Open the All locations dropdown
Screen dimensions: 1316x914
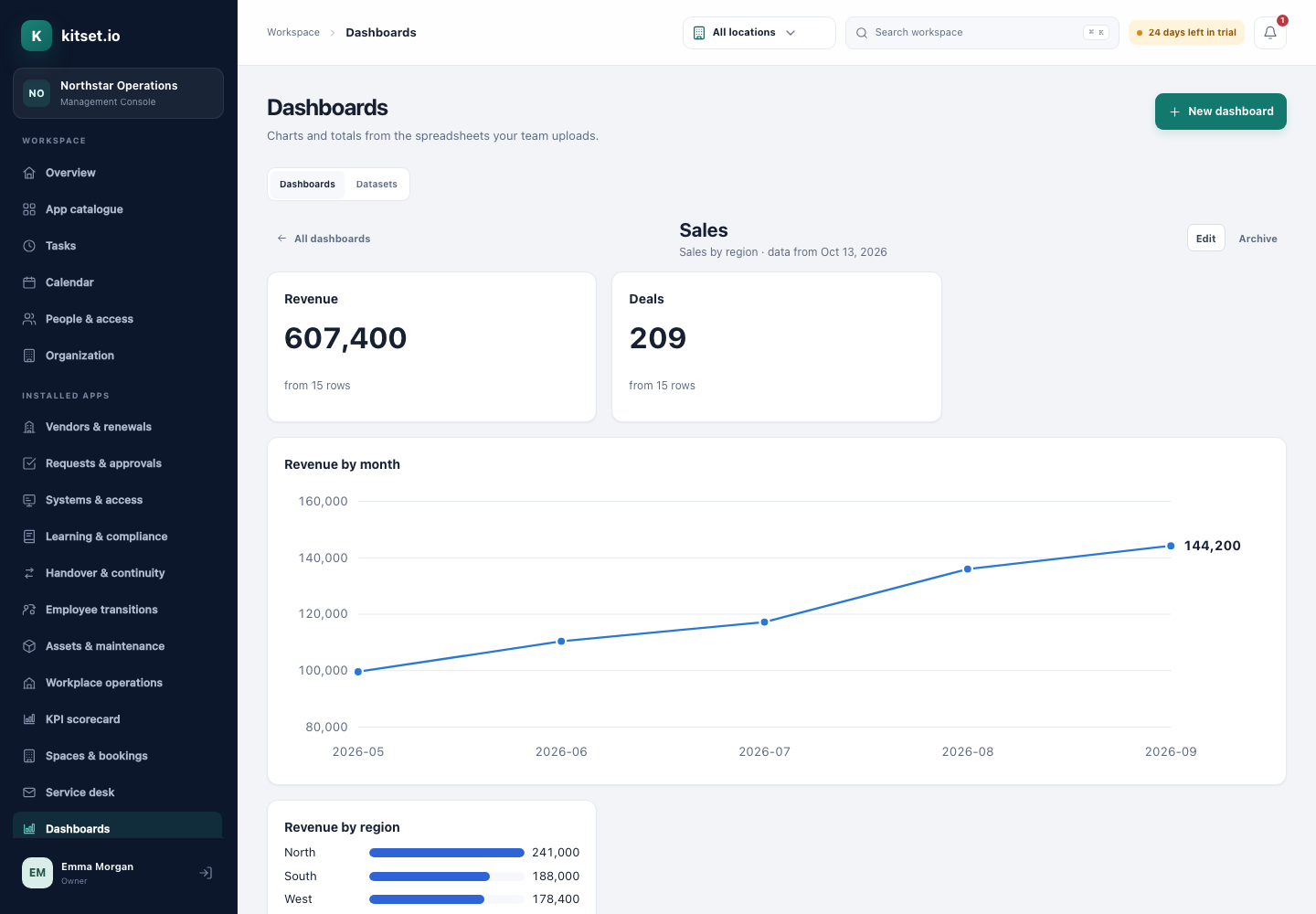click(x=759, y=33)
